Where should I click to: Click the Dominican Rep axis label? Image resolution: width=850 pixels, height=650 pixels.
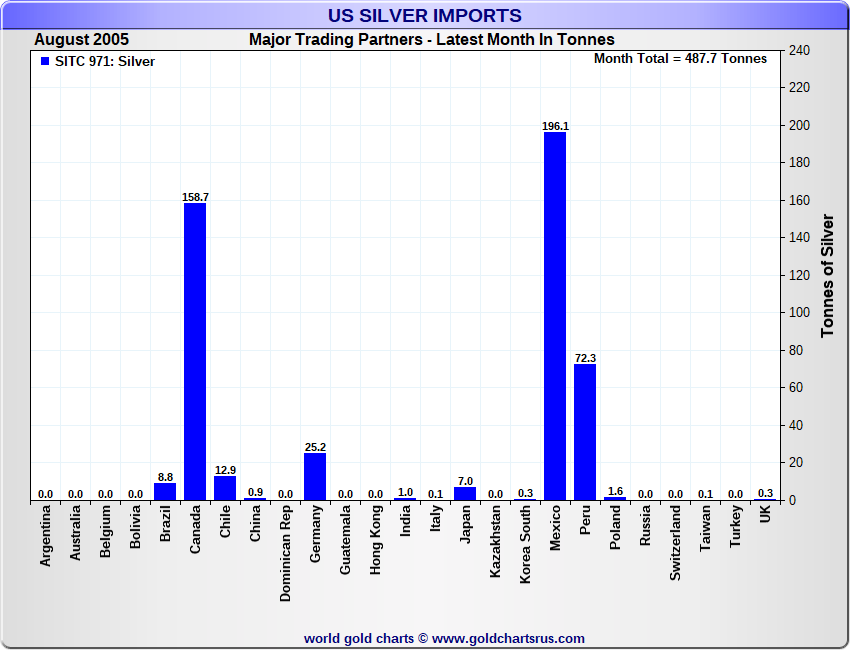click(x=286, y=554)
